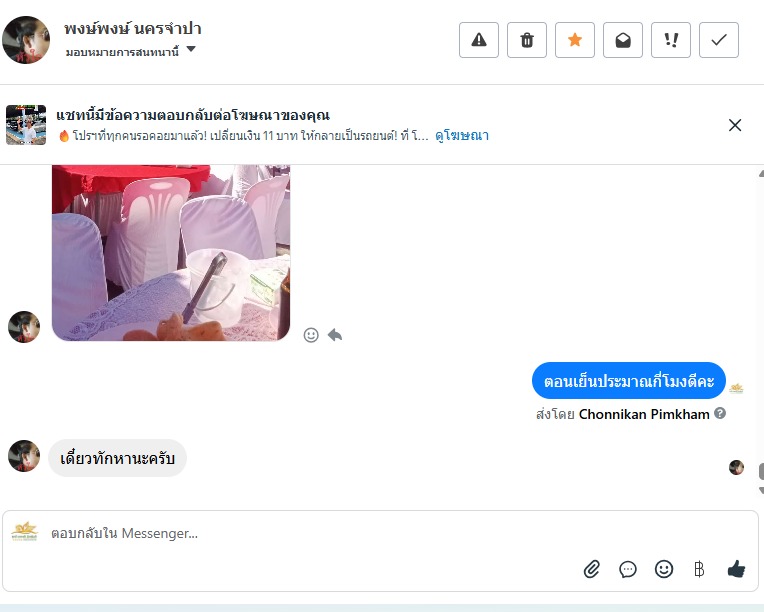Open assign conversation label under contact name
764x612 pixels.
[122, 52]
